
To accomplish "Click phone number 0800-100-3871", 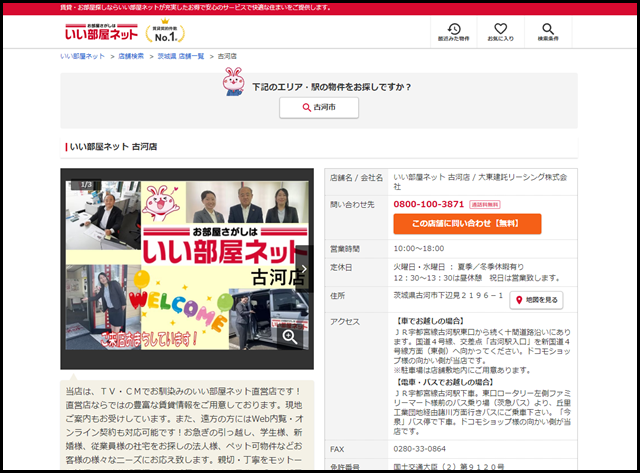I will (x=429, y=204).
